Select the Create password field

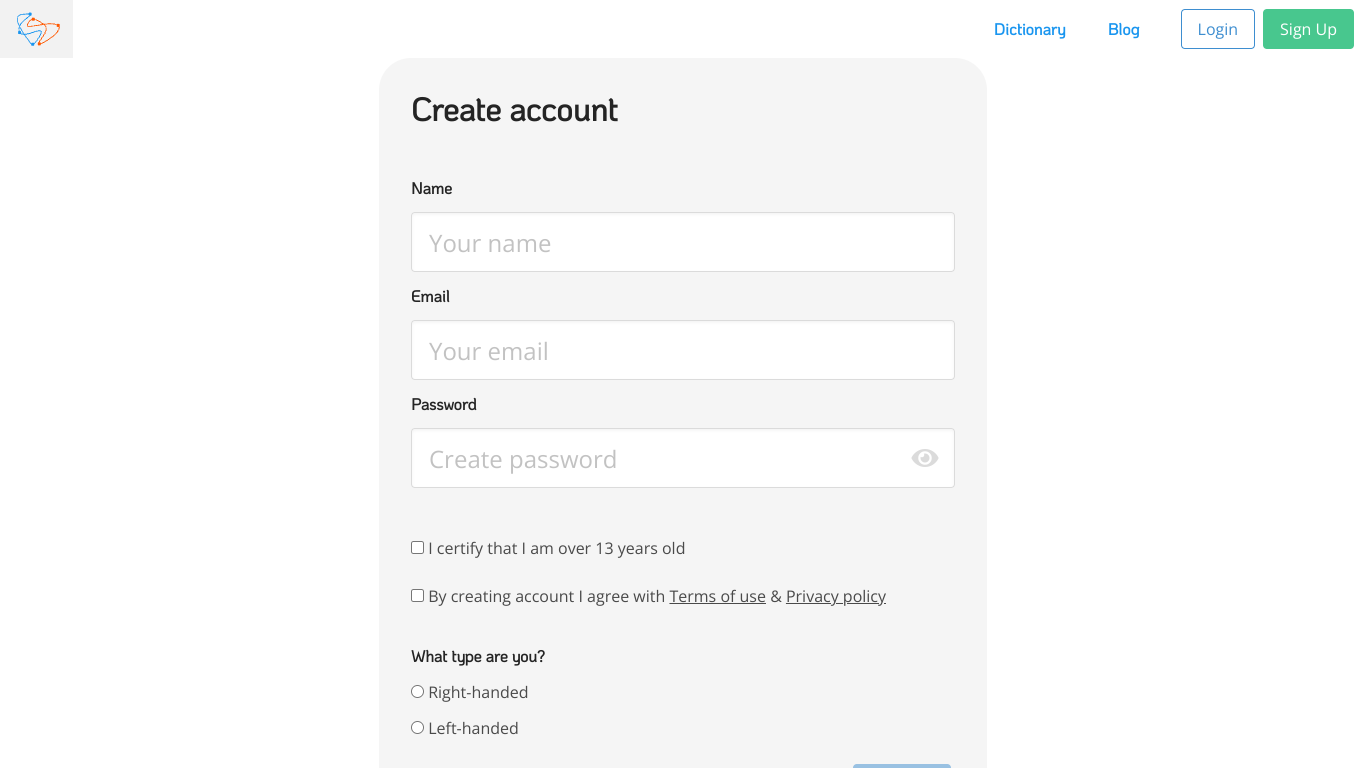click(x=683, y=458)
